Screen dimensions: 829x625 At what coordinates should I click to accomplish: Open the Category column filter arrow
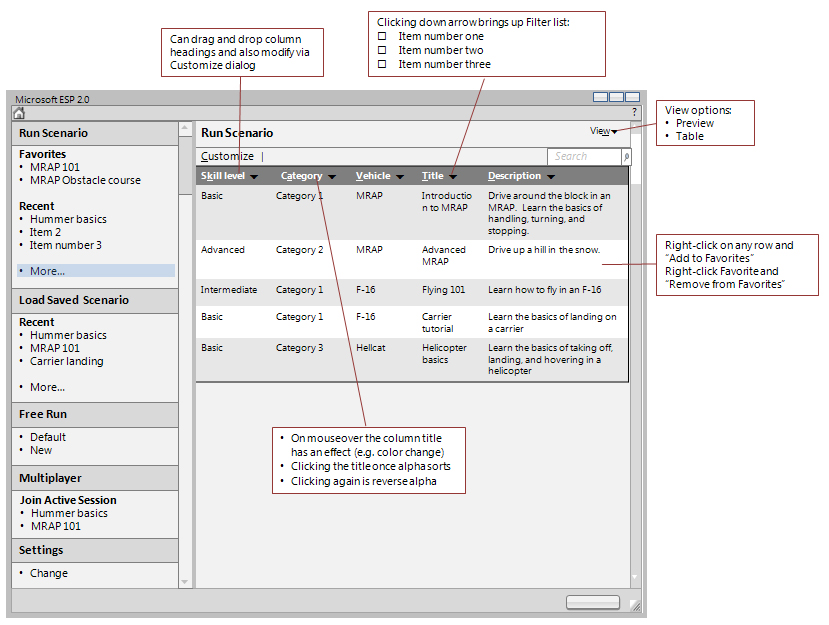(x=331, y=177)
